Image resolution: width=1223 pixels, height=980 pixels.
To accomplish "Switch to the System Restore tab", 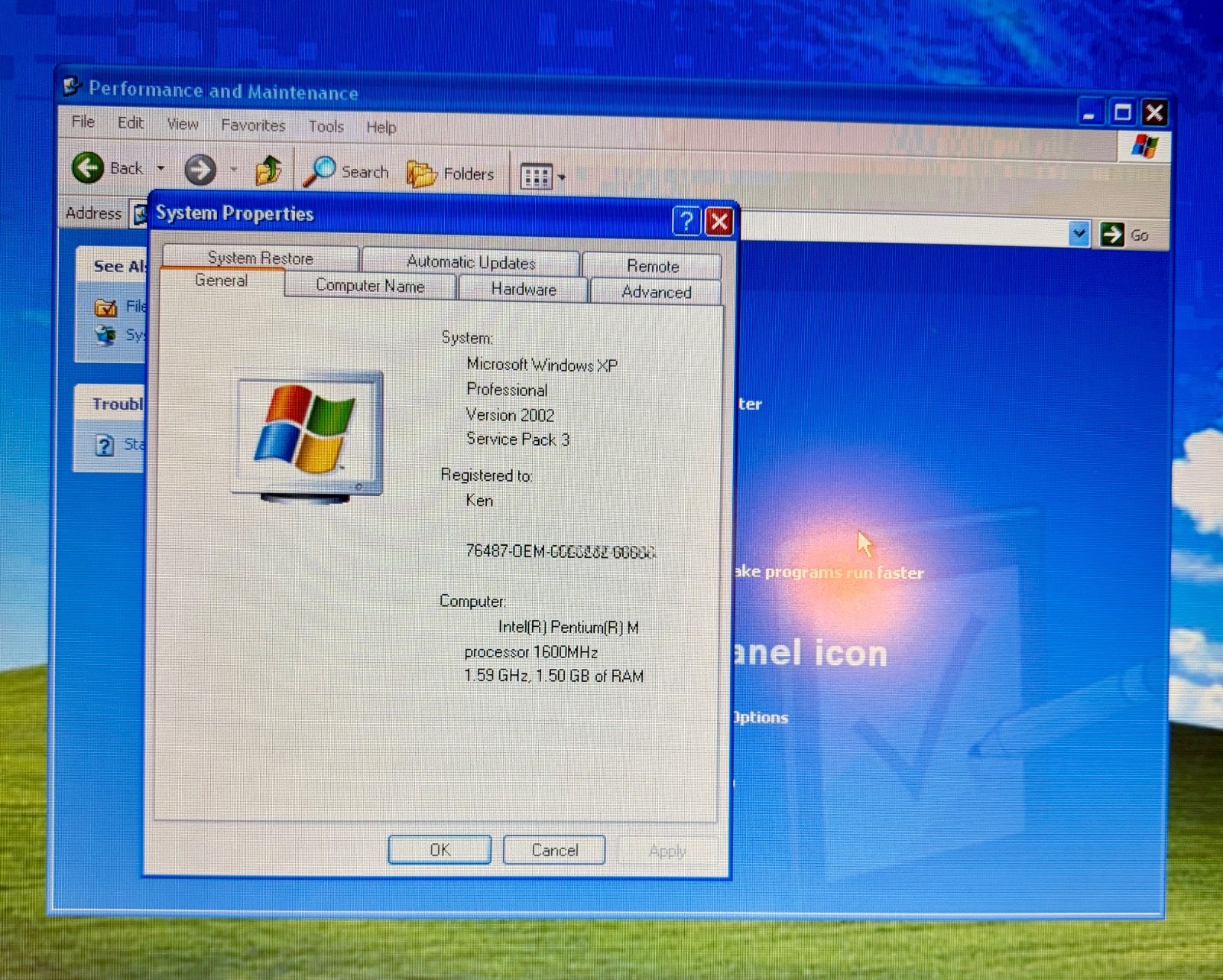I will pyautogui.click(x=261, y=258).
